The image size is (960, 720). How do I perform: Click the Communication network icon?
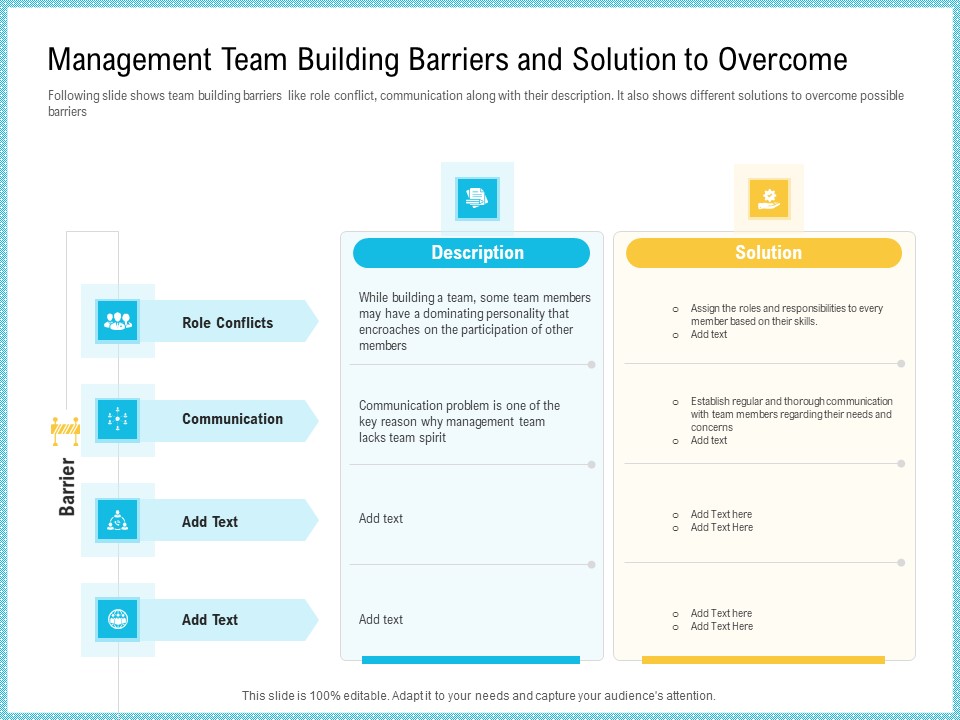118,419
